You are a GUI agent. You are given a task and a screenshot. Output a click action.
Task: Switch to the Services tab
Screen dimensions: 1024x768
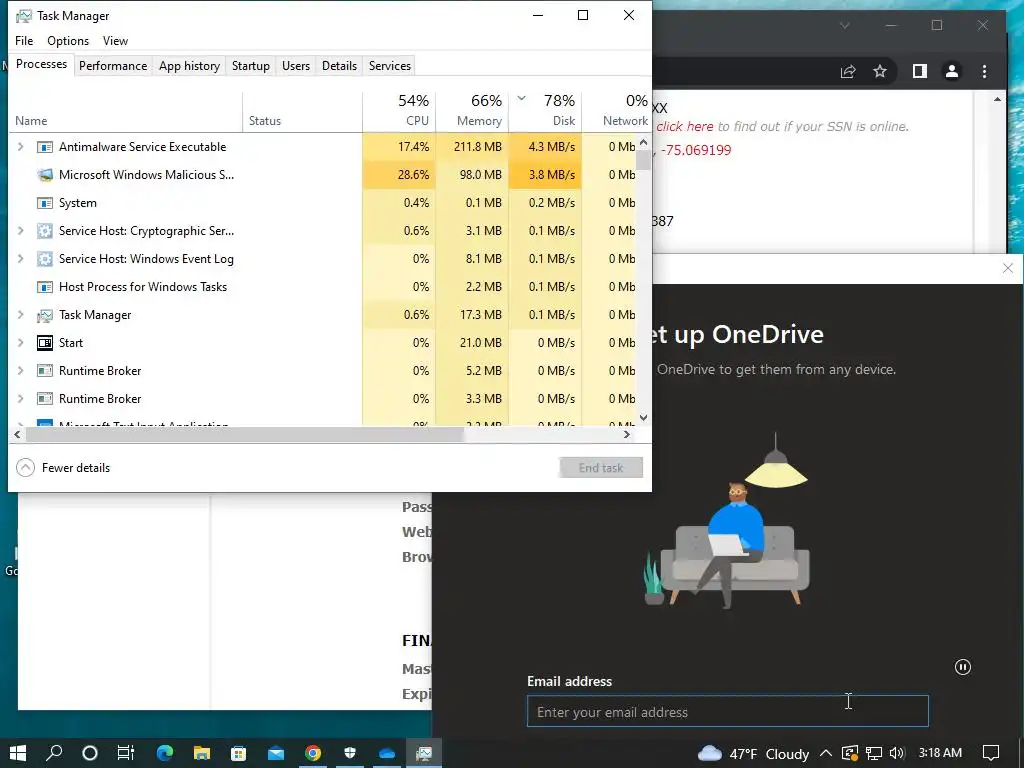tap(390, 66)
